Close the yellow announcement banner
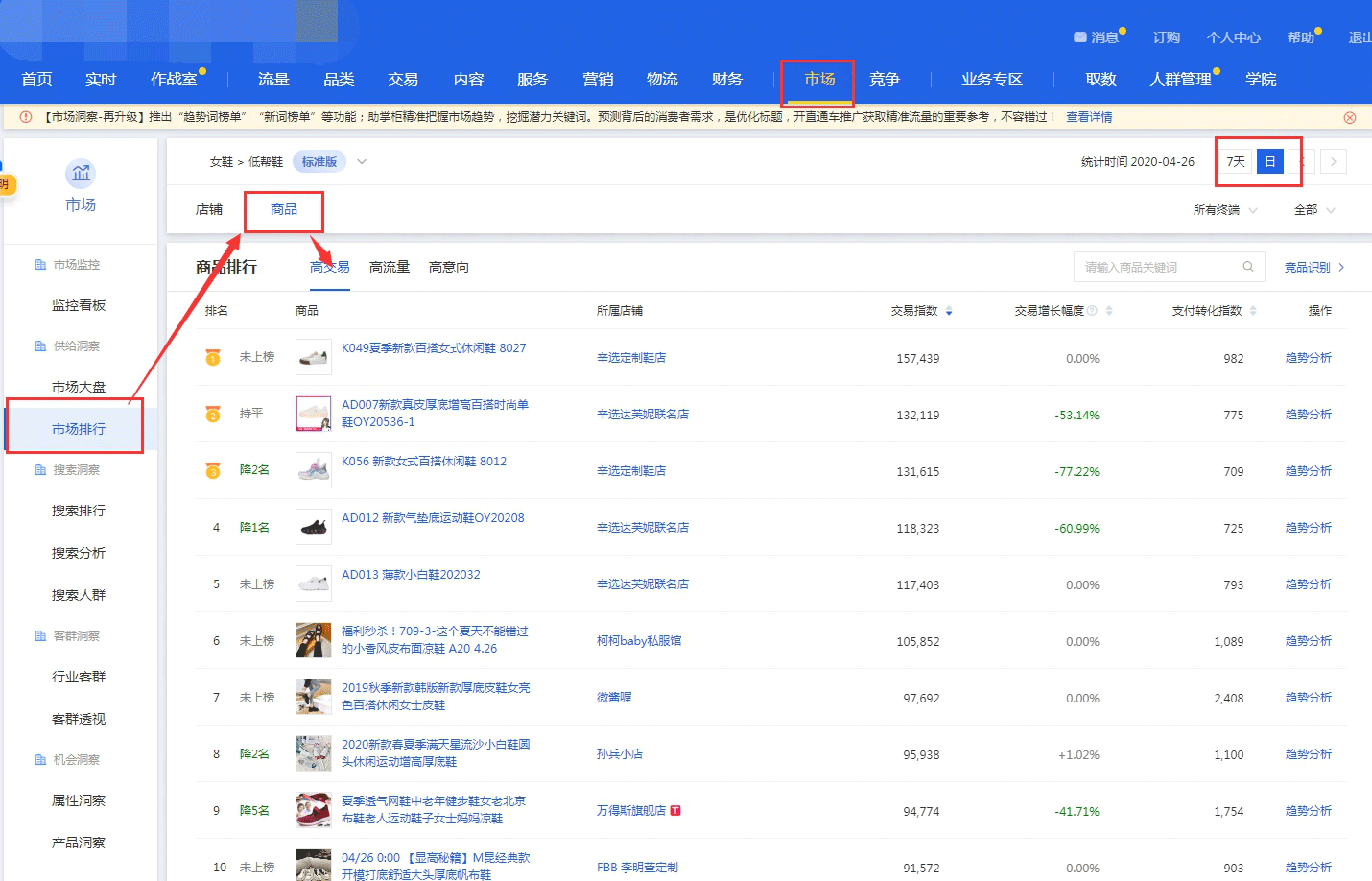The height and width of the screenshot is (881, 1372). (1350, 117)
